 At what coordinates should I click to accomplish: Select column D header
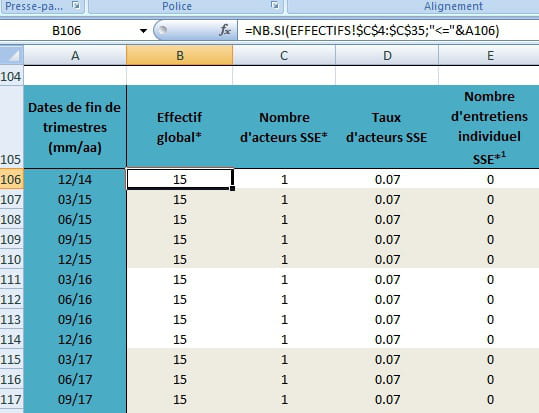click(387, 55)
